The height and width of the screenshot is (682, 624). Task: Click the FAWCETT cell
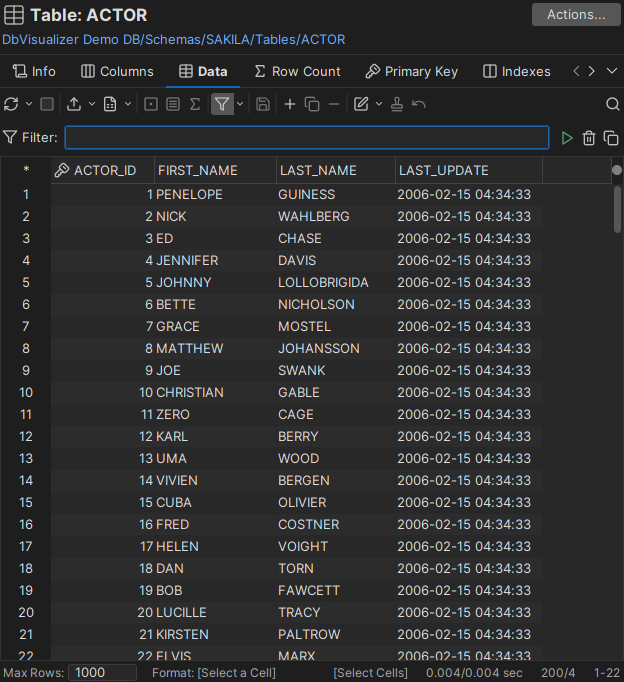point(336,590)
